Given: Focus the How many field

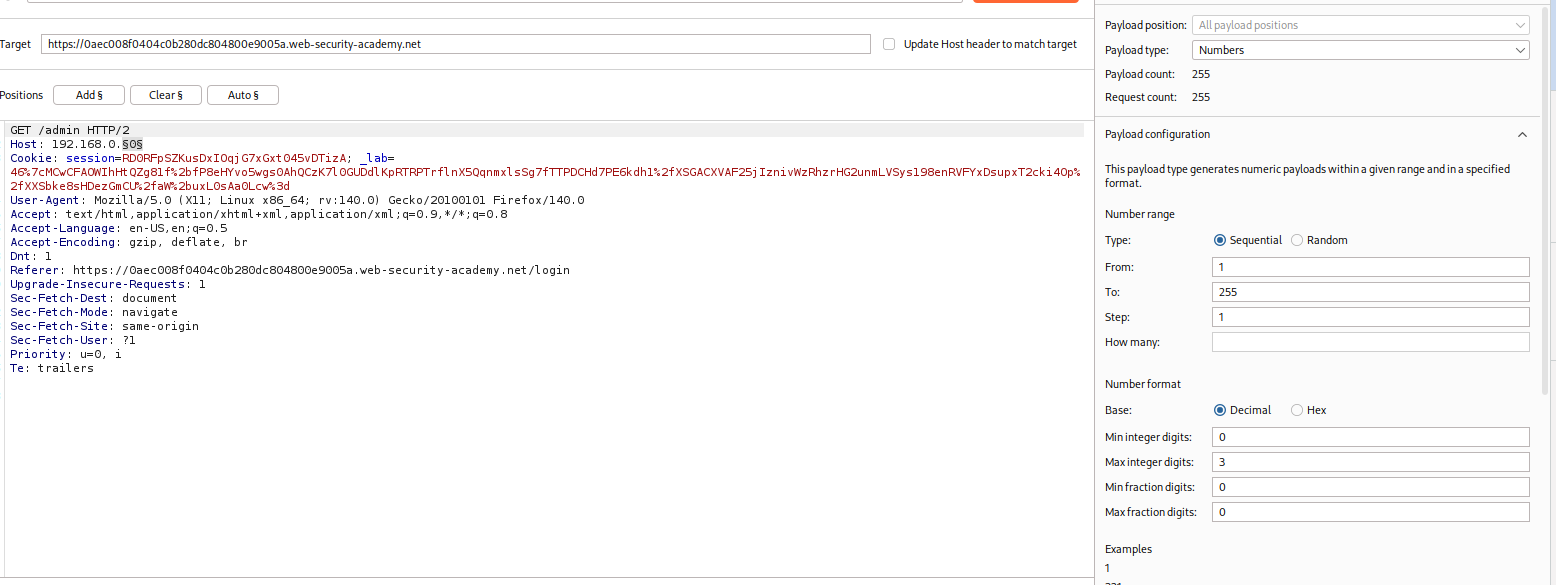Looking at the screenshot, I should pos(1370,342).
